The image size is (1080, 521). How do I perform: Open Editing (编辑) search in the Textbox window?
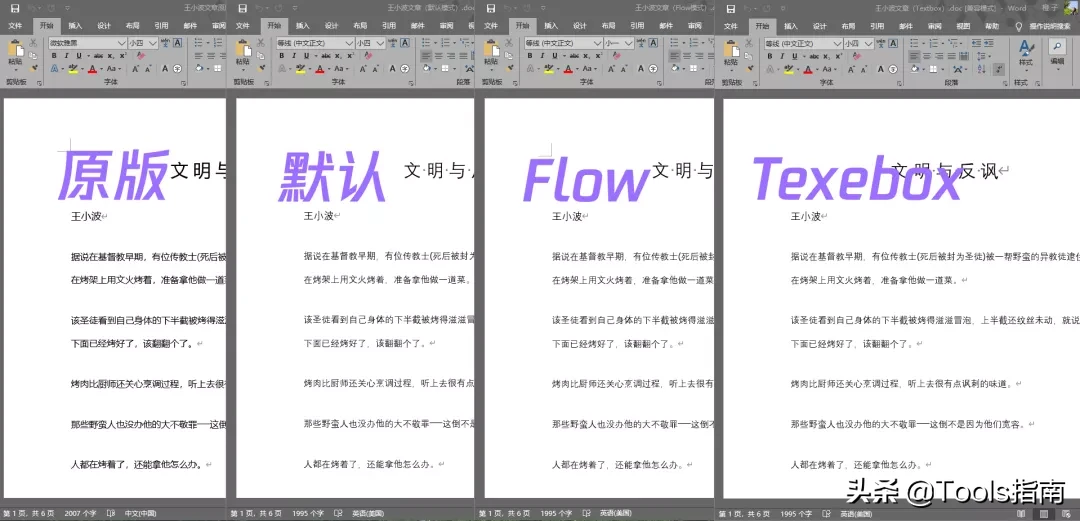(x=1057, y=52)
